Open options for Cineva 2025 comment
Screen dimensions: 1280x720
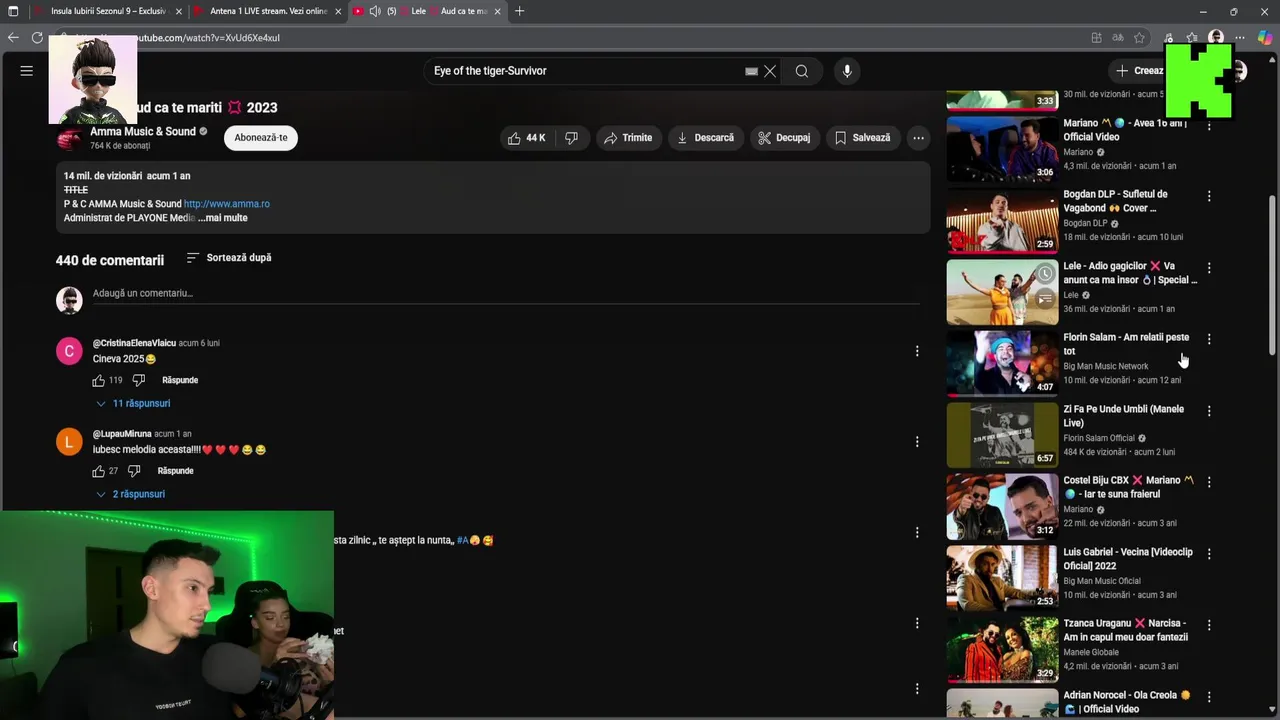tap(917, 351)
